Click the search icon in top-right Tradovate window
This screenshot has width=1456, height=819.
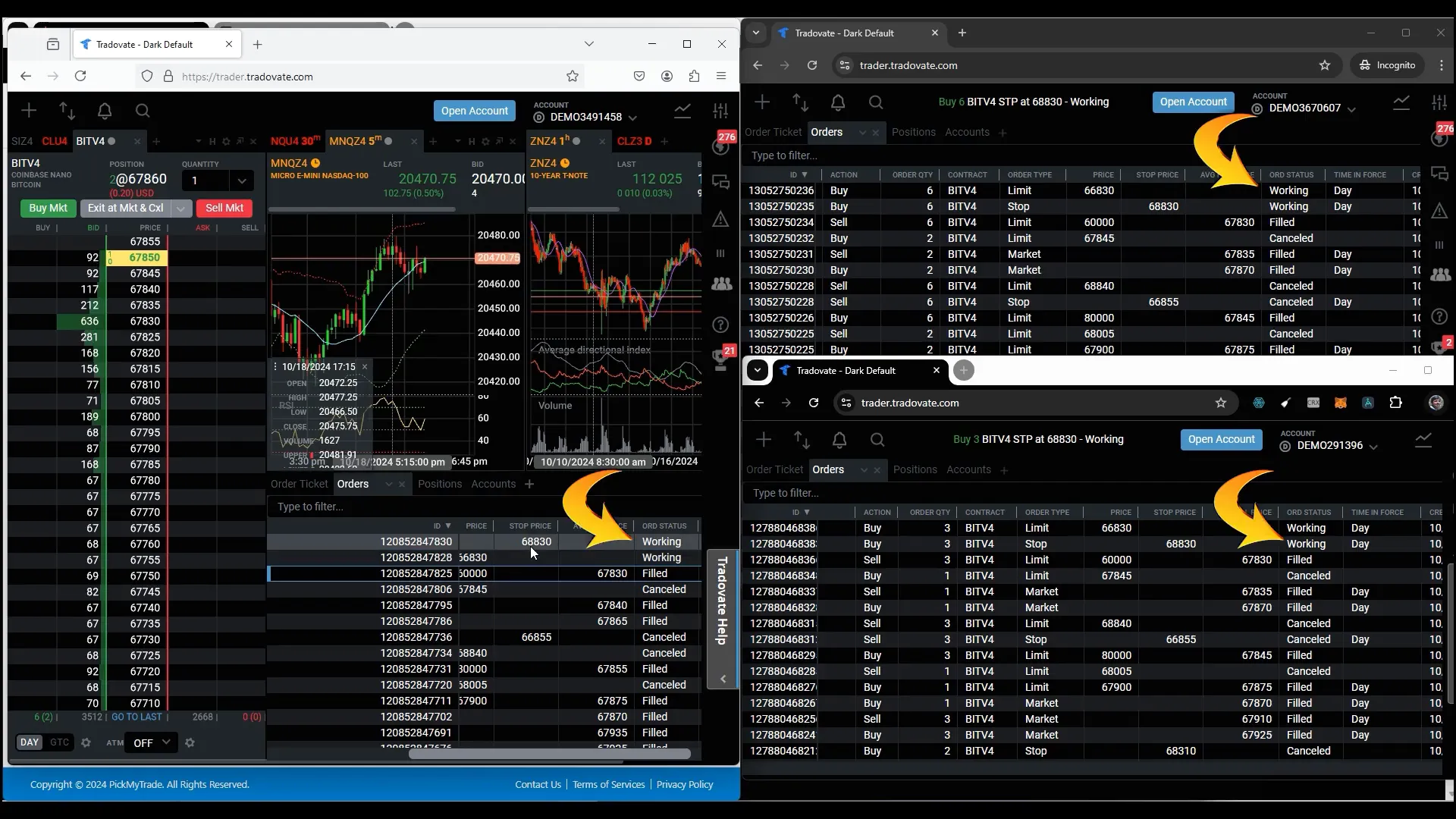tap(876, 102)
